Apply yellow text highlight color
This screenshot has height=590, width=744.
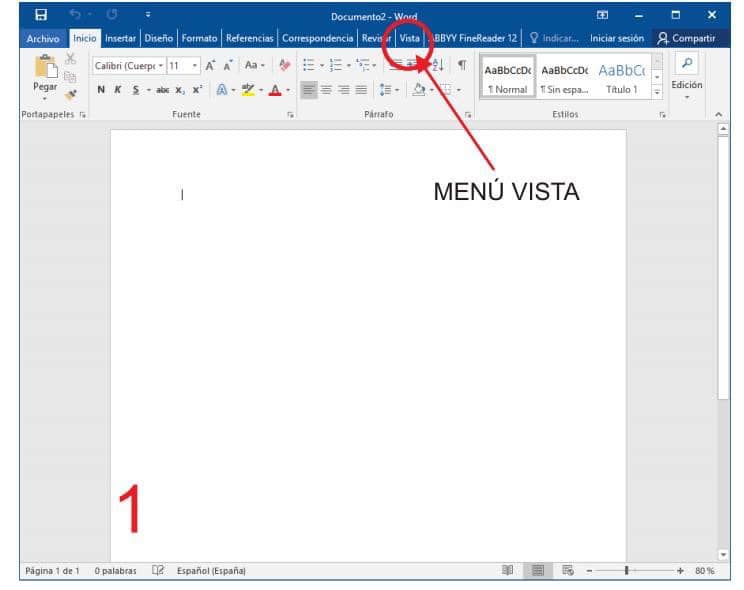tap(248, 89)
